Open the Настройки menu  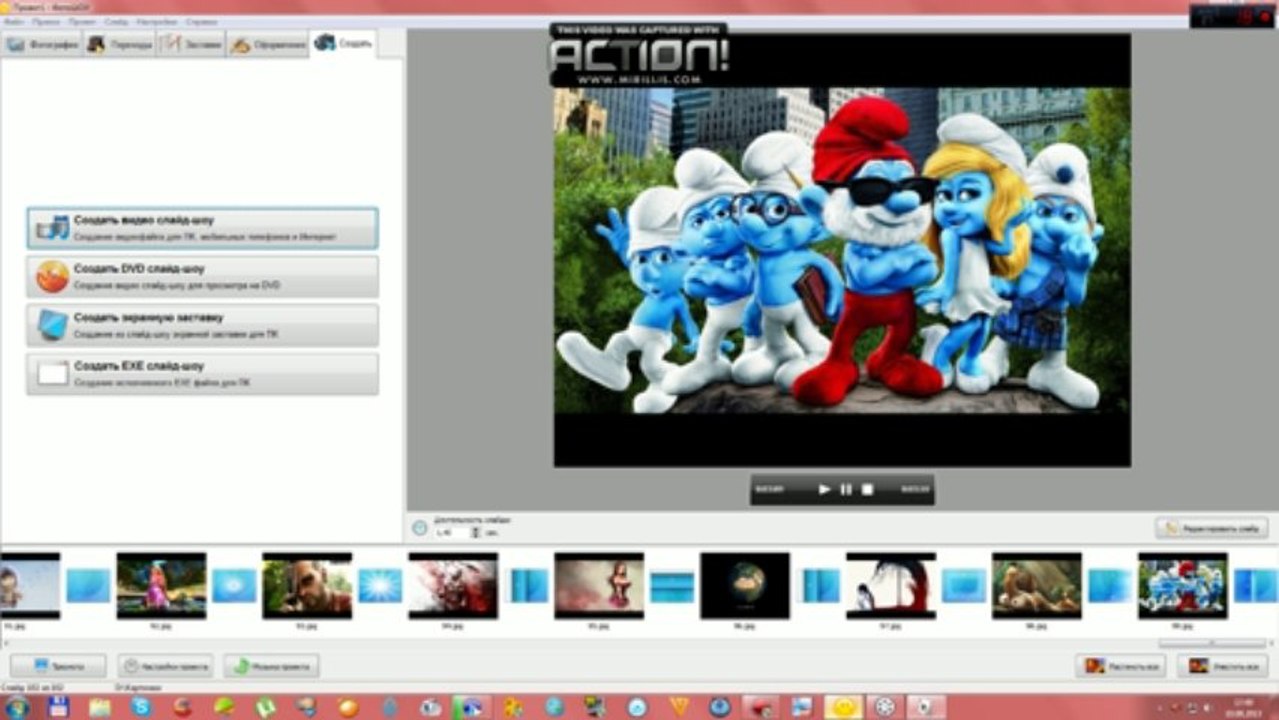pos(156,21)
